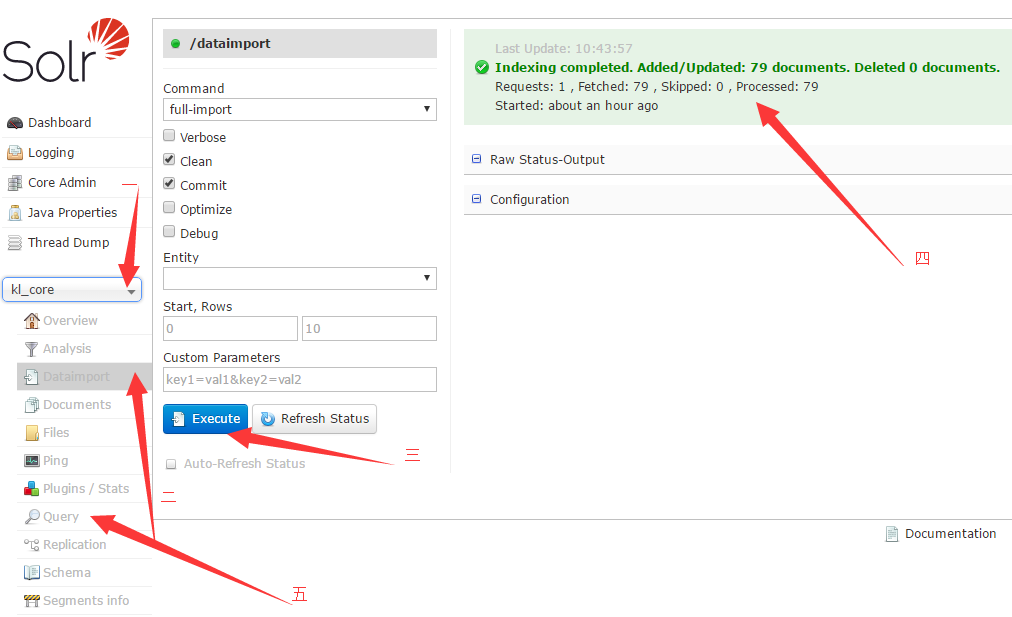1012x617 pixels.
Task: Click the "Last Update: 10:43:57" text
Action: pyautogui.click(x=563, y=48)
